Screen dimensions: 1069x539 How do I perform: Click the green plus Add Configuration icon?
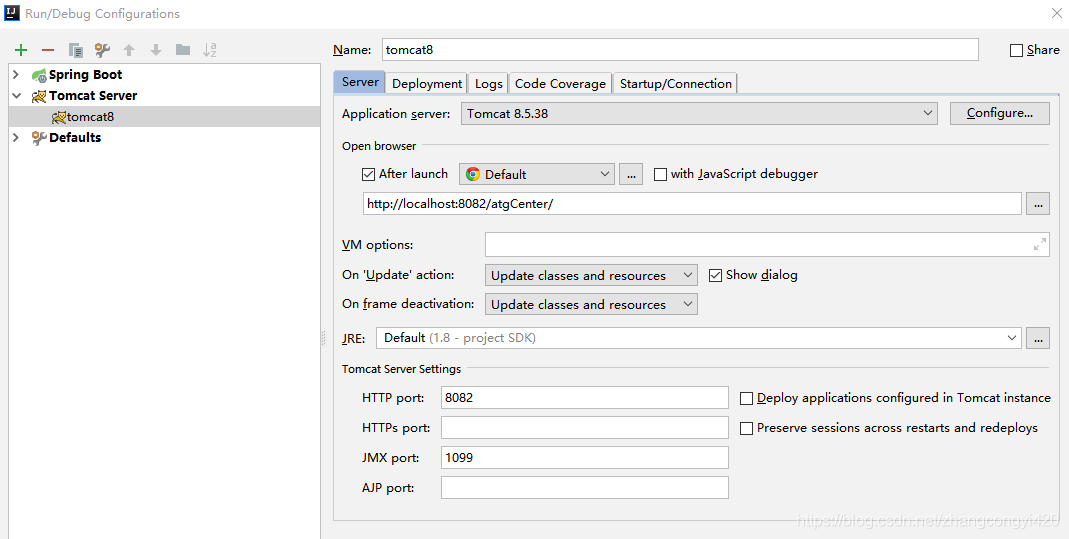click(x=21, y=50)
